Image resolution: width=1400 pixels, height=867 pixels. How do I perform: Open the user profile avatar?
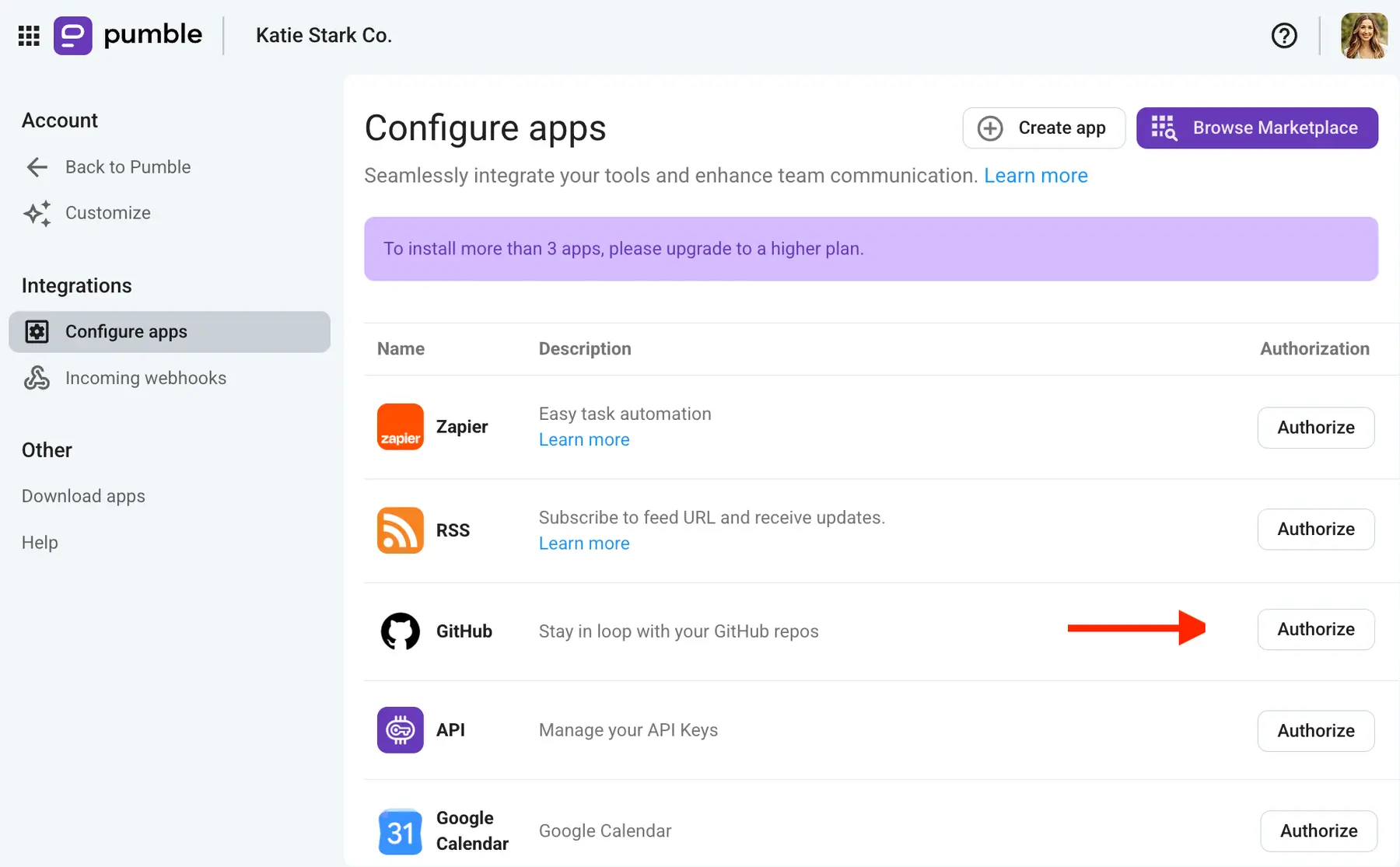1364,36
